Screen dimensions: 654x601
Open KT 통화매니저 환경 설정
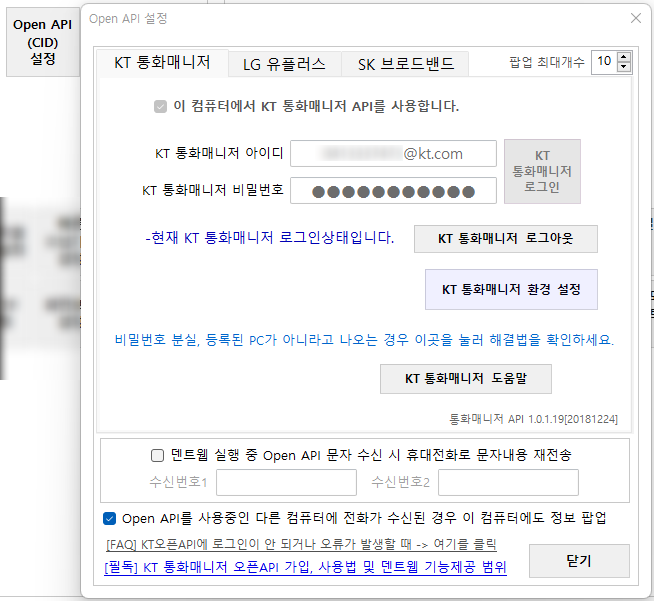(x=511, y=289)
